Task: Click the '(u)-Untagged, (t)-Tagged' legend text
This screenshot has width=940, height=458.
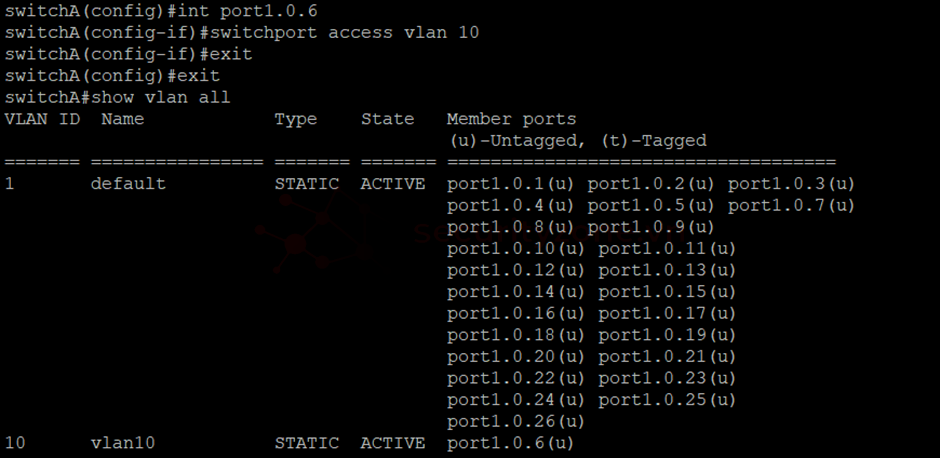Action: tap(578, 141)
